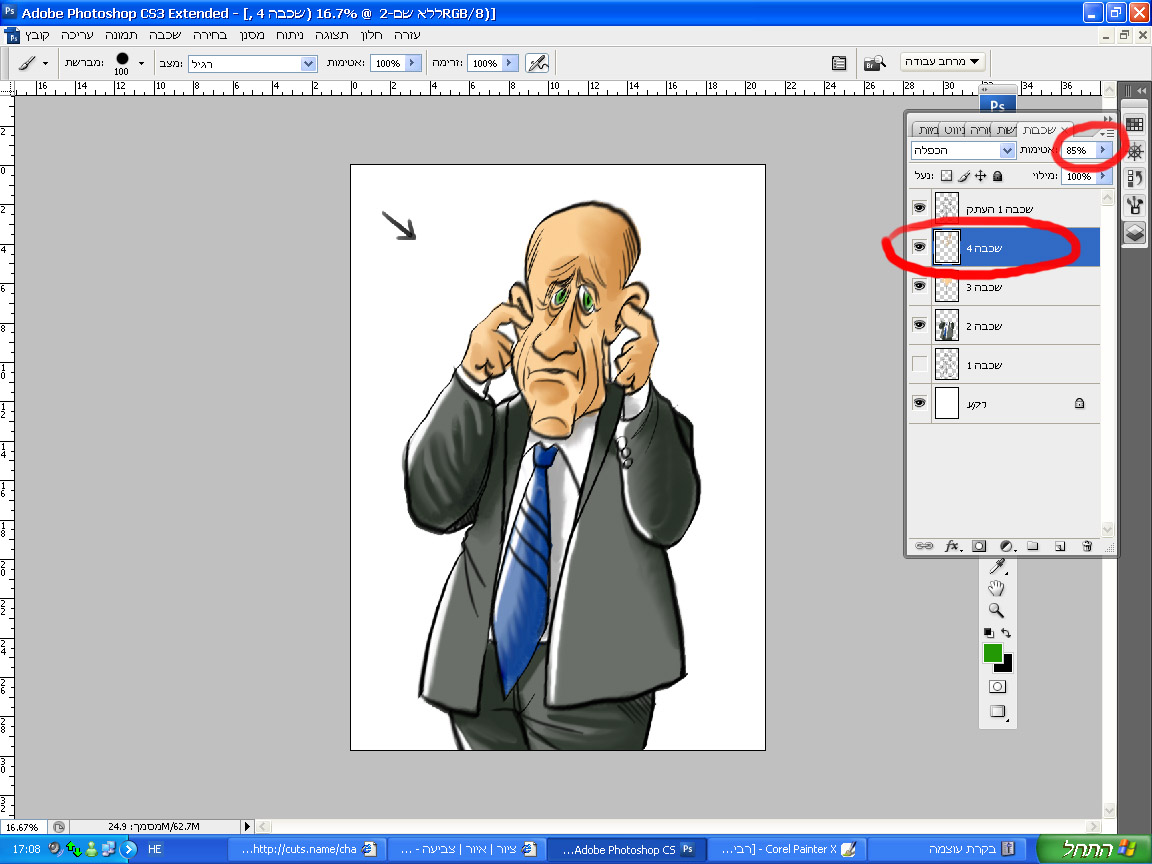Screen dimensions: 1152x864
Task: Open the שכבה Layer menu
Action: [x=165, y=35]
